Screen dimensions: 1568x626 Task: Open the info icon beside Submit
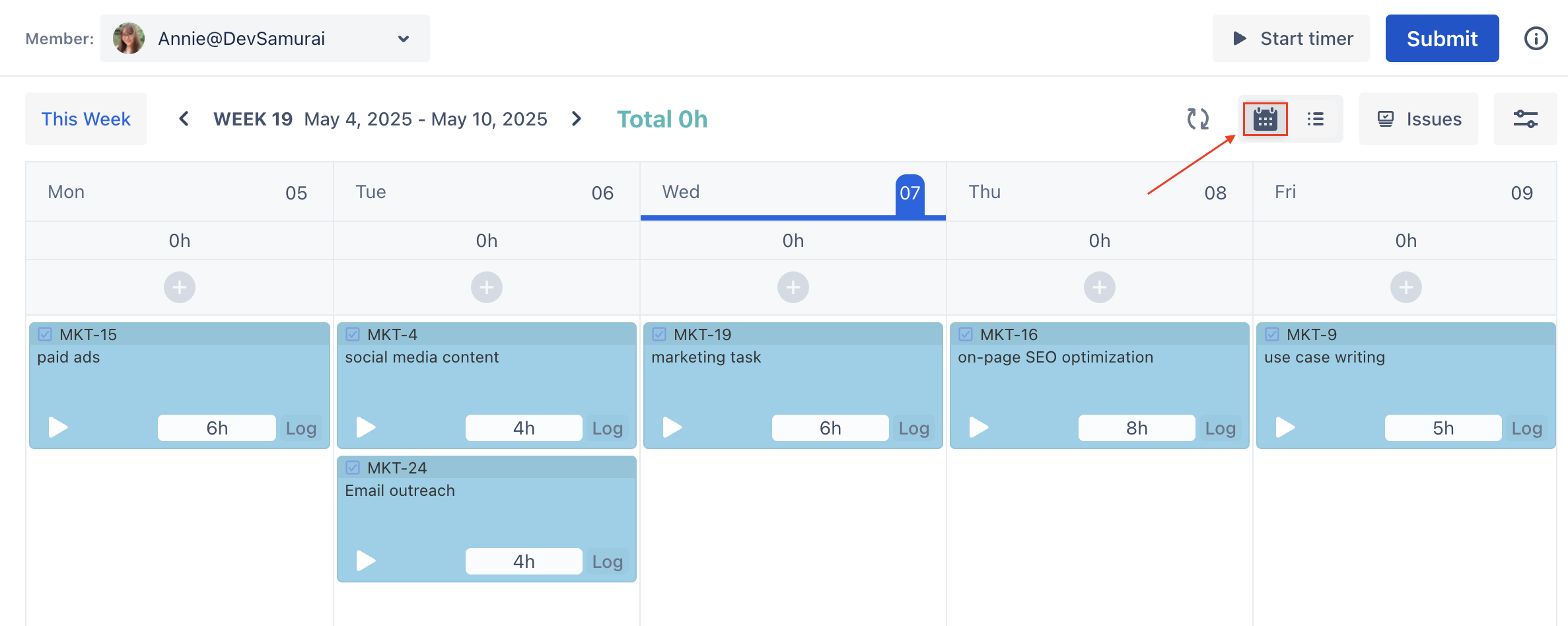(1536, 38)
